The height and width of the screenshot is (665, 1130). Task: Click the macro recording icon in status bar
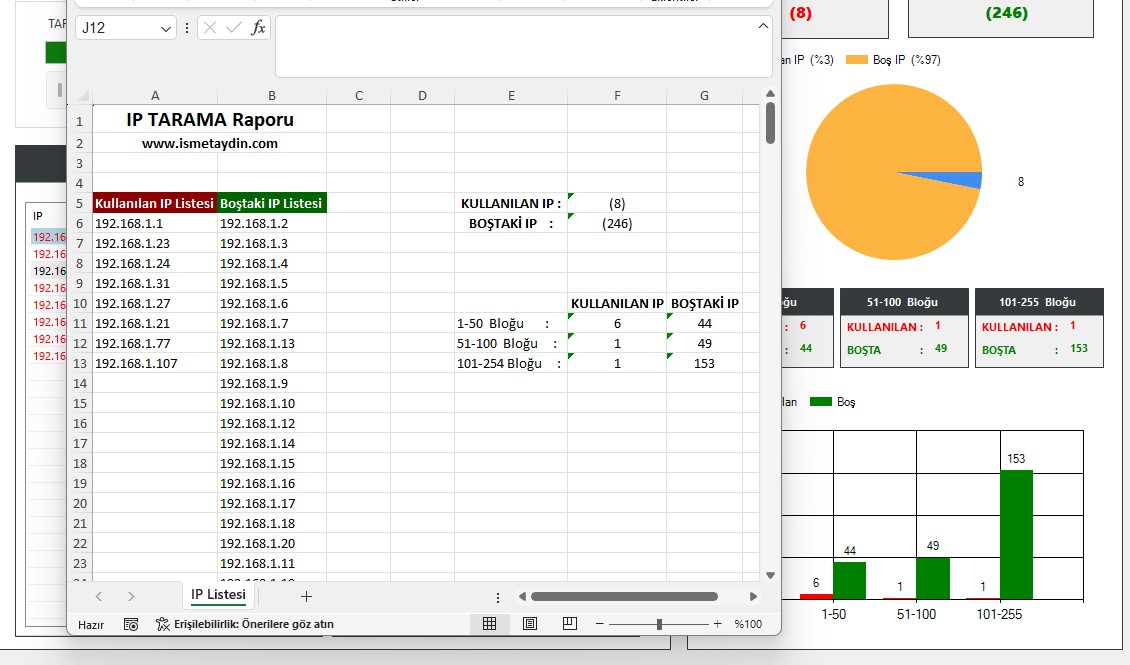pos(131,624)
